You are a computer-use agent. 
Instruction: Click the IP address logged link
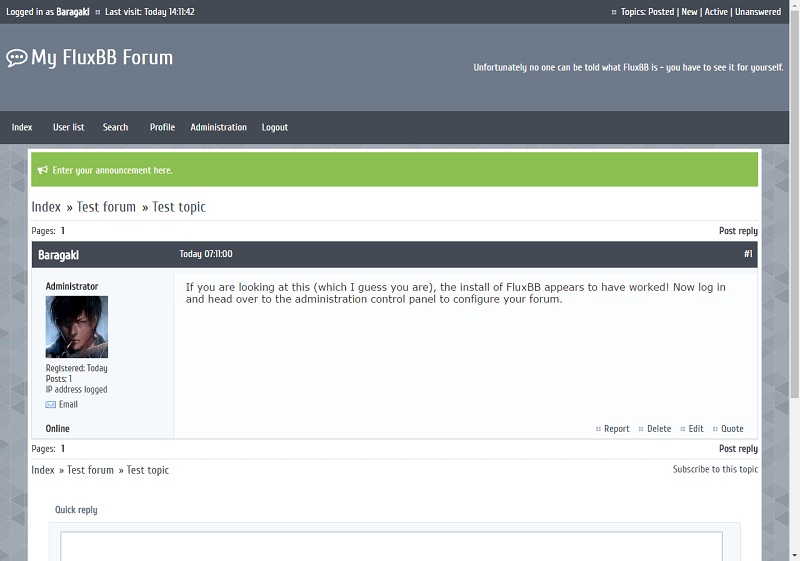(77, 389)
